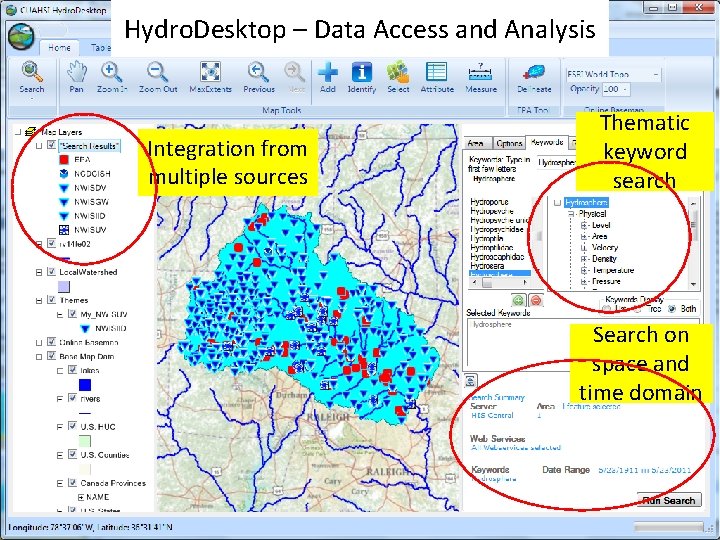Open the Options search tab

(x=509, y=143)
